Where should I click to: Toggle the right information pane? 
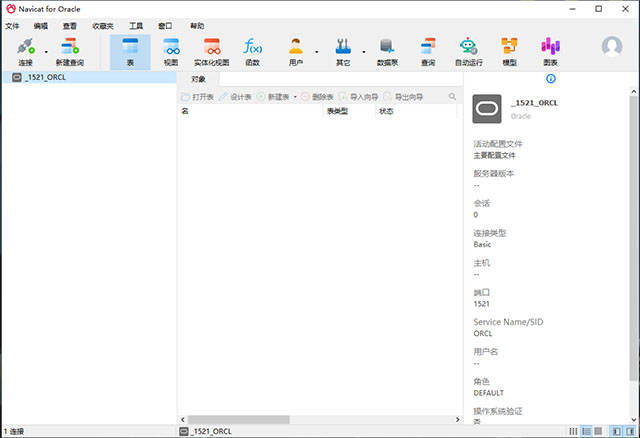[630, 431]
